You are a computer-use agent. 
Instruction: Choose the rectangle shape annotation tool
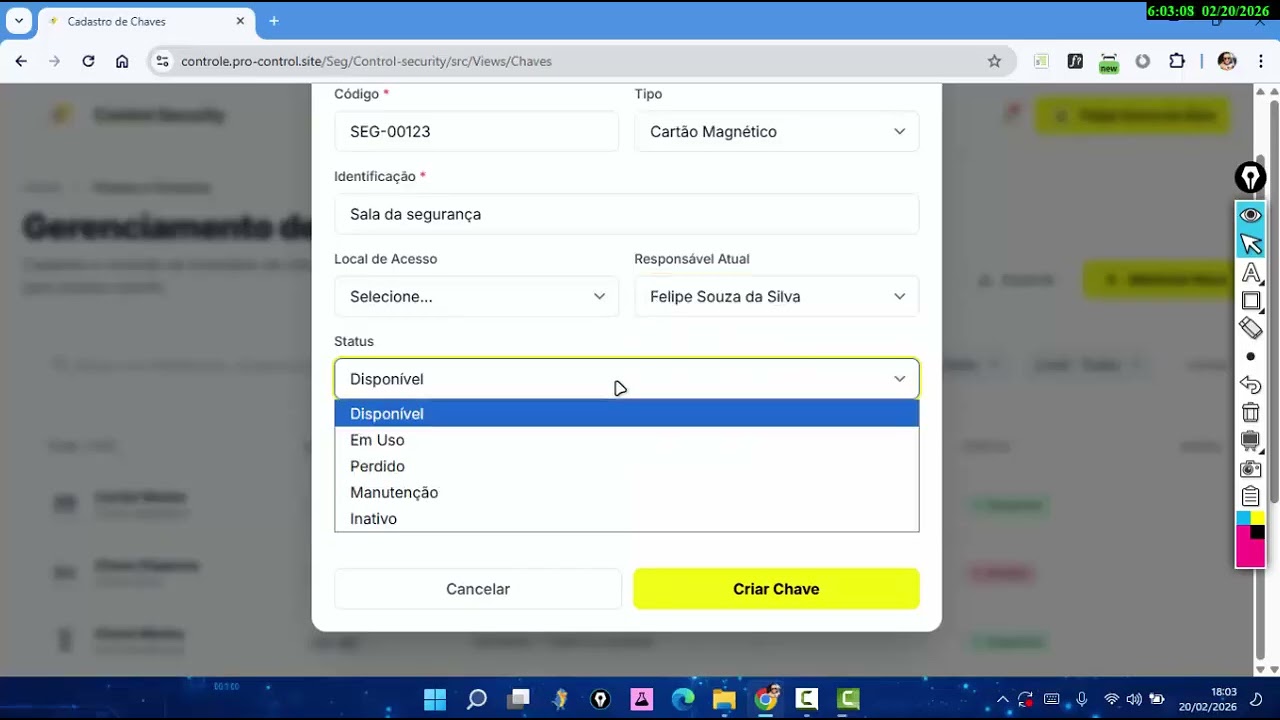(1250, 300)
